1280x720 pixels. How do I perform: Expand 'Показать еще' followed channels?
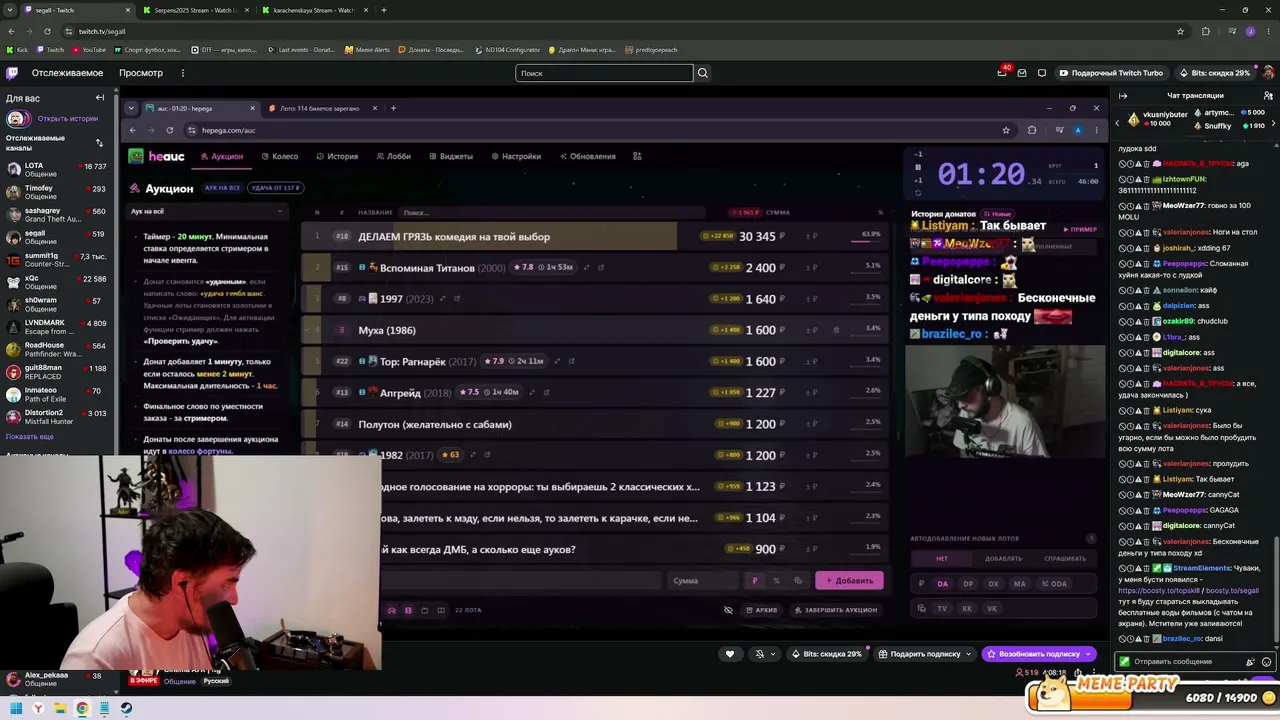[x=30, y=437]
